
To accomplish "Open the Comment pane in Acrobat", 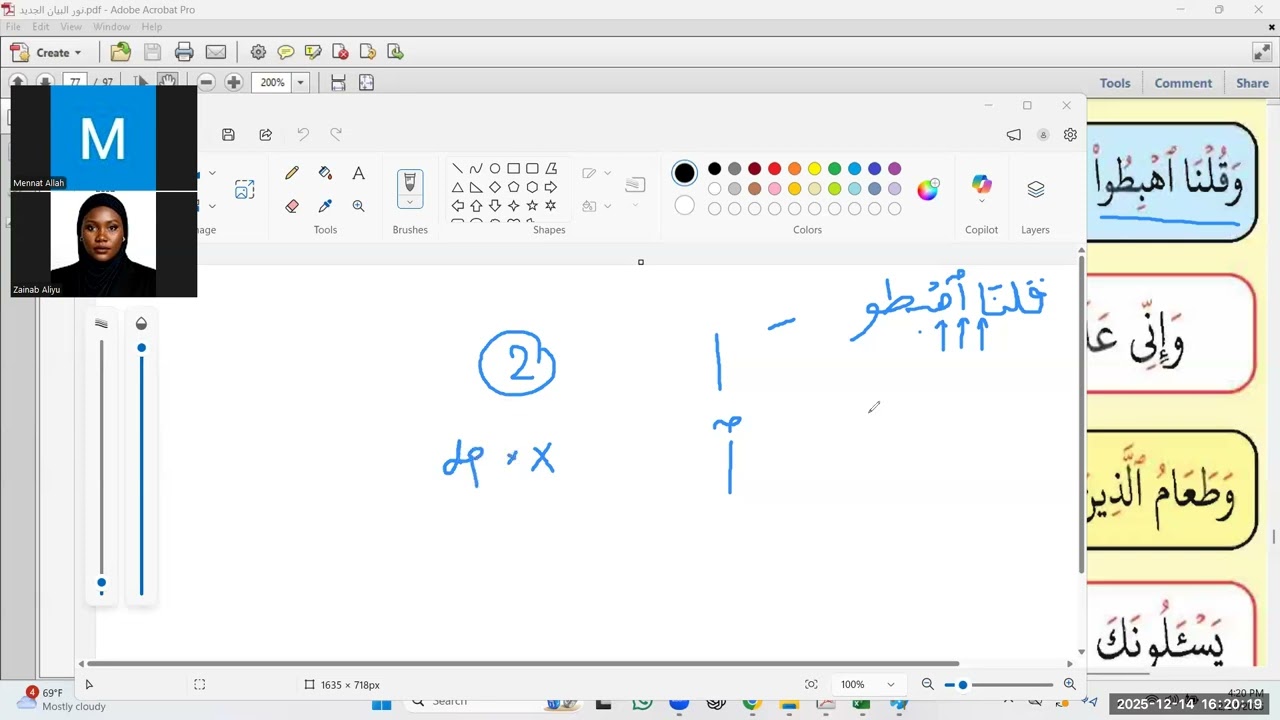I will [1183, 83].
